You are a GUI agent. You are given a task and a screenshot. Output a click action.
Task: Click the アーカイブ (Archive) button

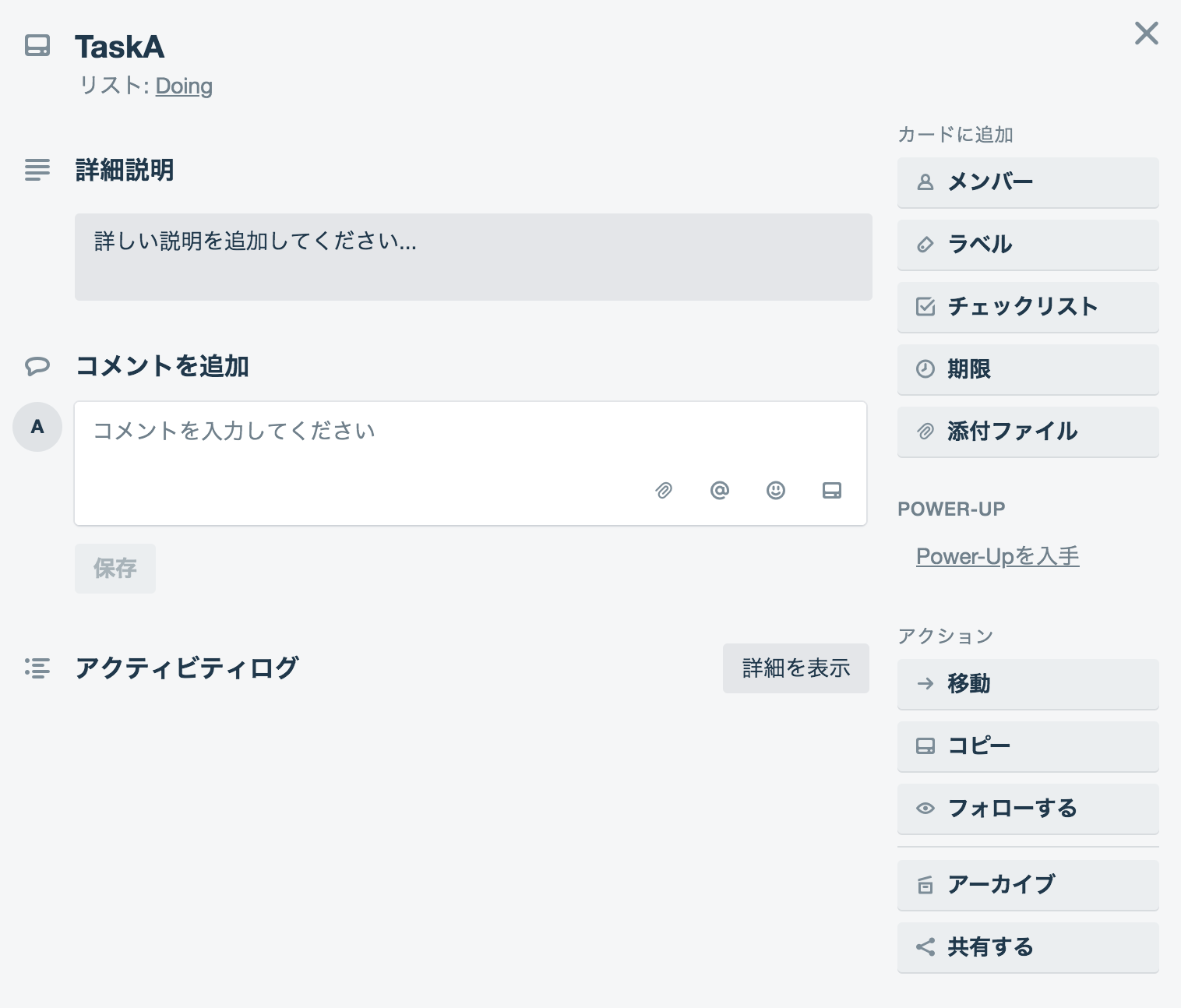click(1028, 885)
